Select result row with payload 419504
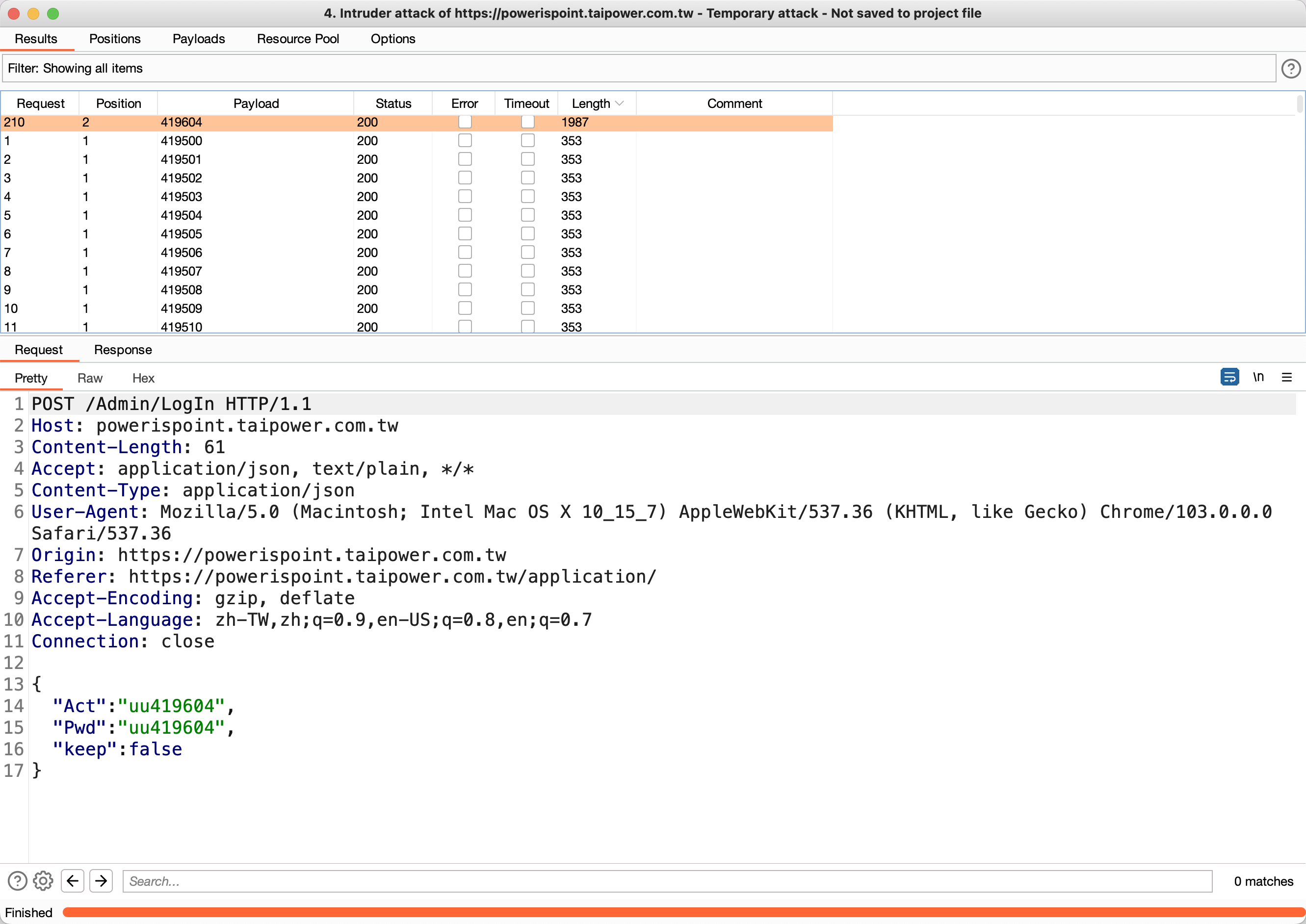This screenshot has width=1306, height=924. tap(417, 215)
